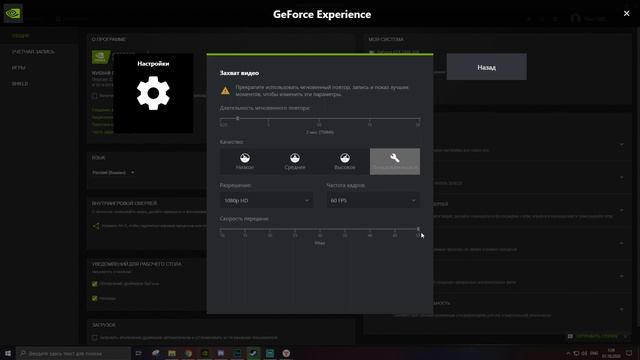Select the custom quality wrench preset
640x360 pixels.
coord(395,162)
